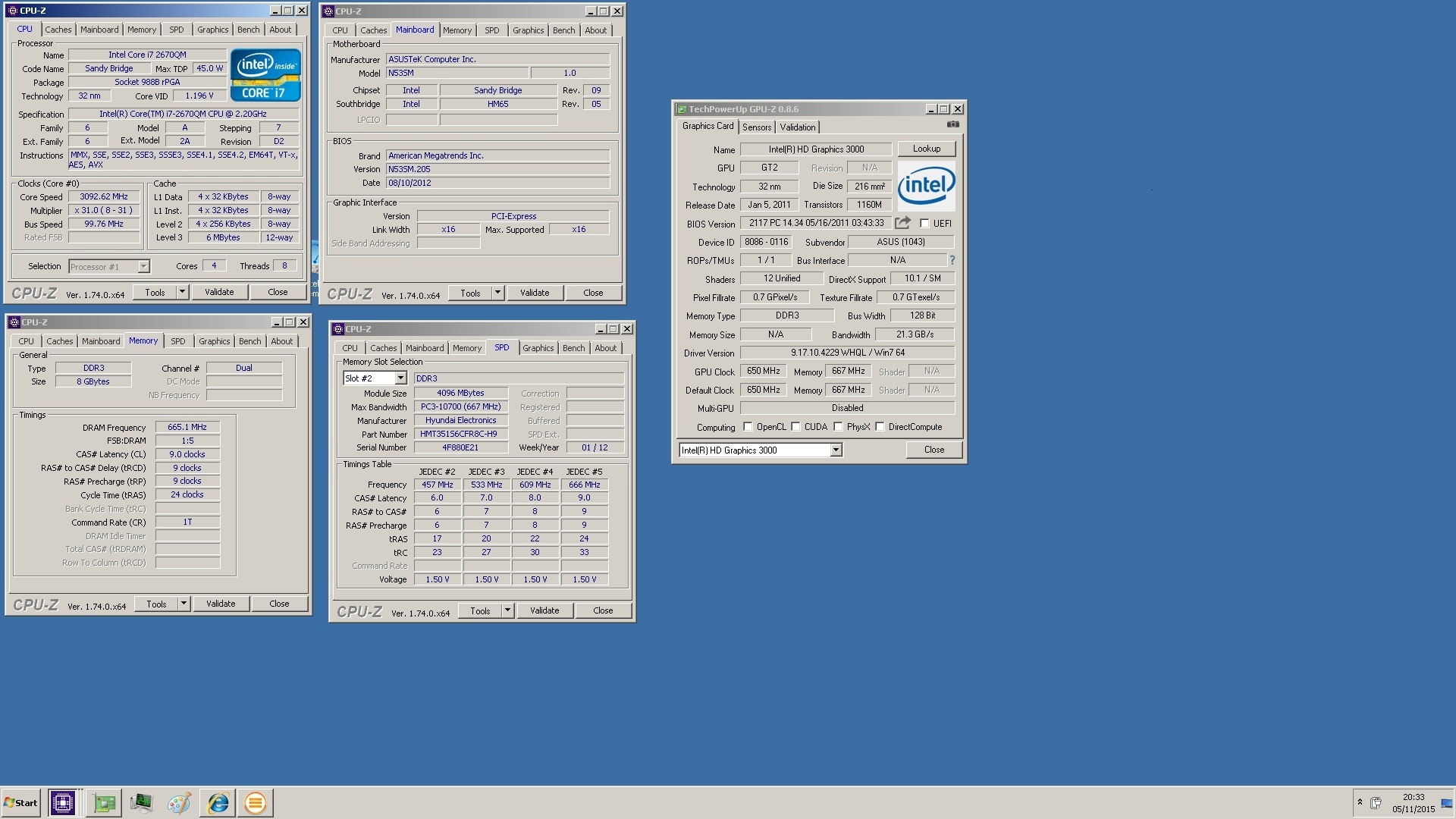Click Close at the bottom of the Mainboard window
The height and width of the screenshot is (819, 1456).
pyautogui.click(x=593, y=293)
